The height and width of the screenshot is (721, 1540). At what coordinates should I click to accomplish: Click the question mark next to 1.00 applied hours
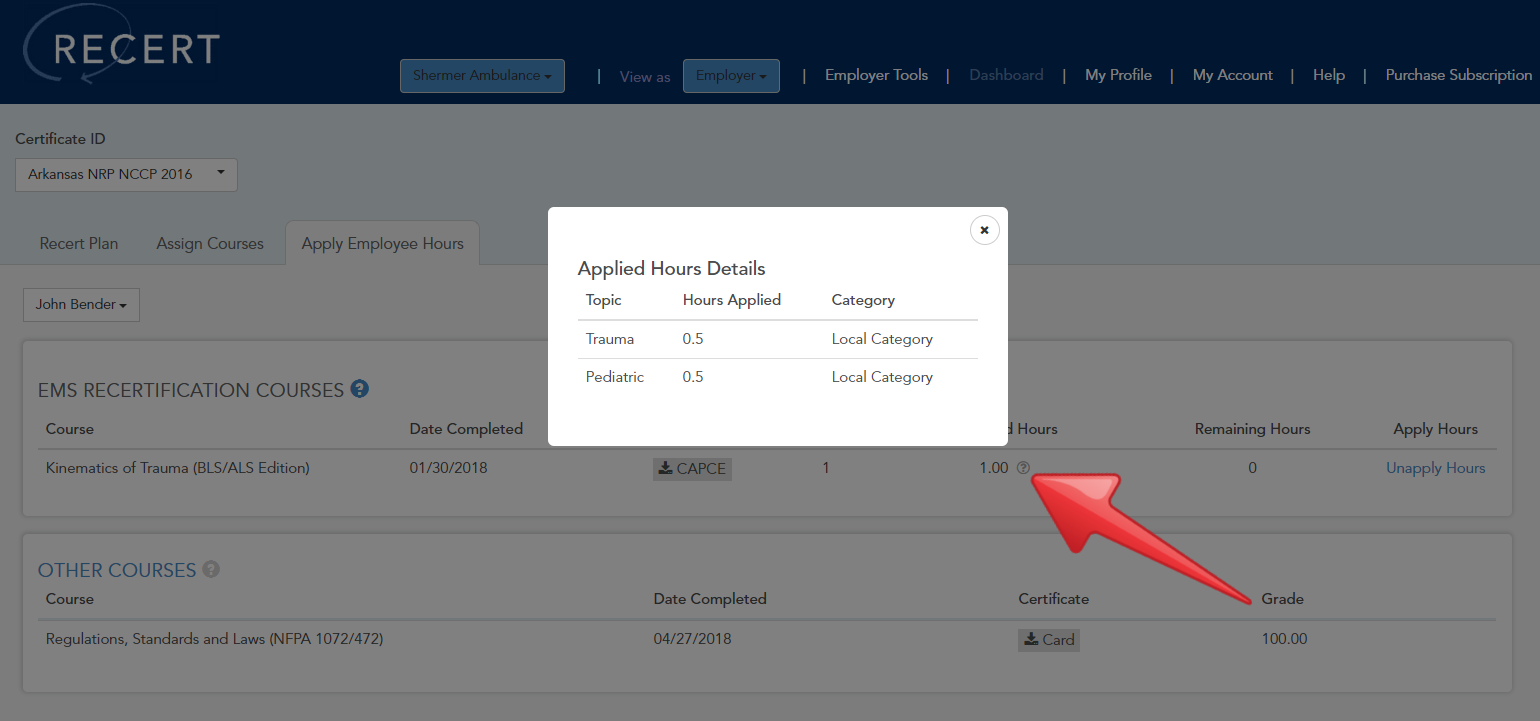(x=1022, y=466)
